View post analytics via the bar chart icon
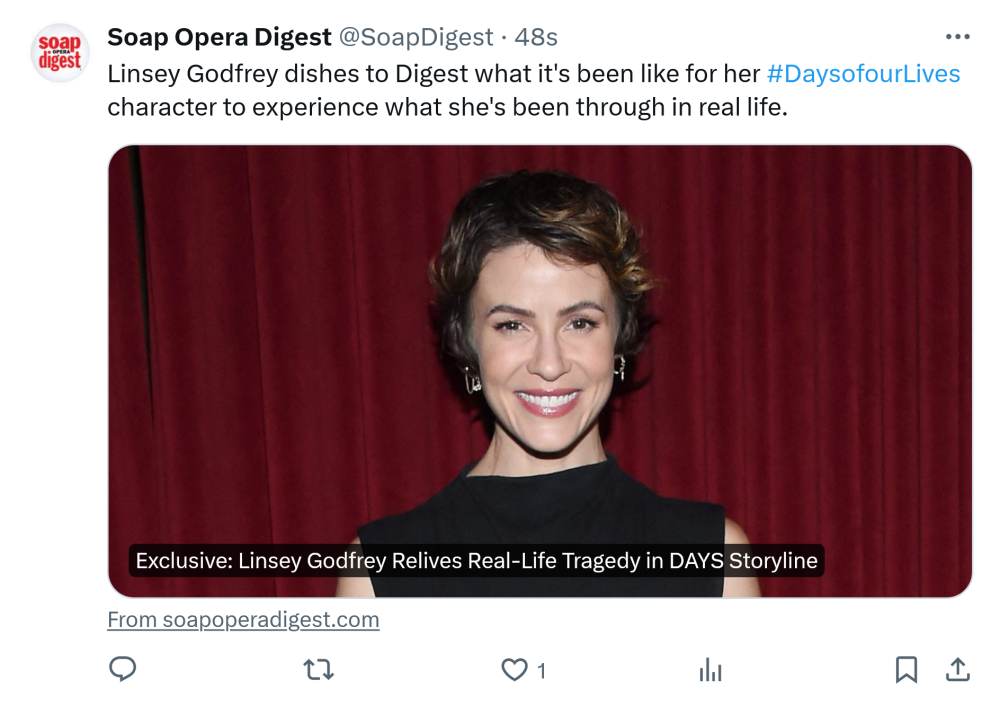1000x706 pixels. point(710,670)
